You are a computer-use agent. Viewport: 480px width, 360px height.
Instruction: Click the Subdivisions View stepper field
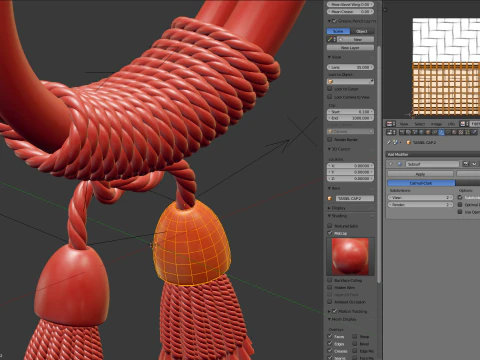point(421,198)
